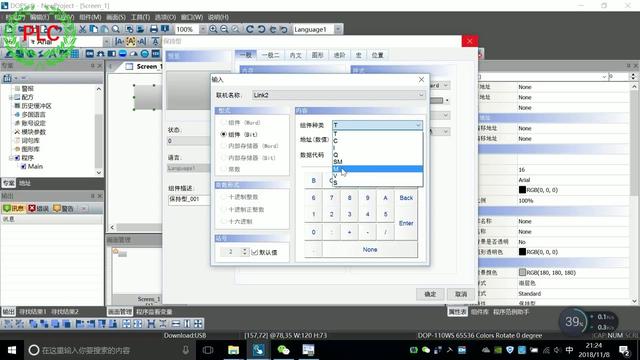This screenshot has height=360, width=640.
Task: Open the 100% zoom dropdown
Action: [202, 29]
